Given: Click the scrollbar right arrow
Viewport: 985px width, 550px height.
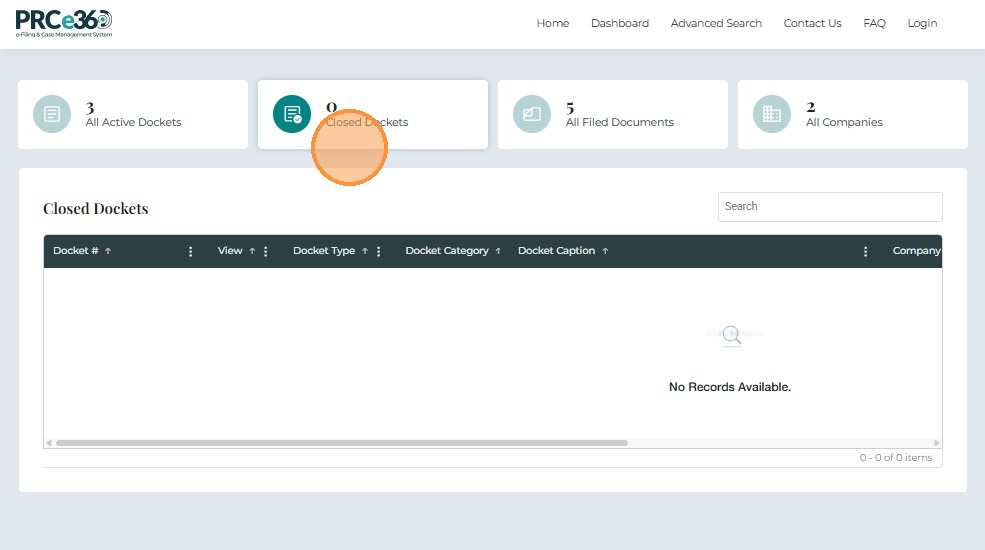Looking at the screenshot, I should pyautogui.click(x=937, y=443).
